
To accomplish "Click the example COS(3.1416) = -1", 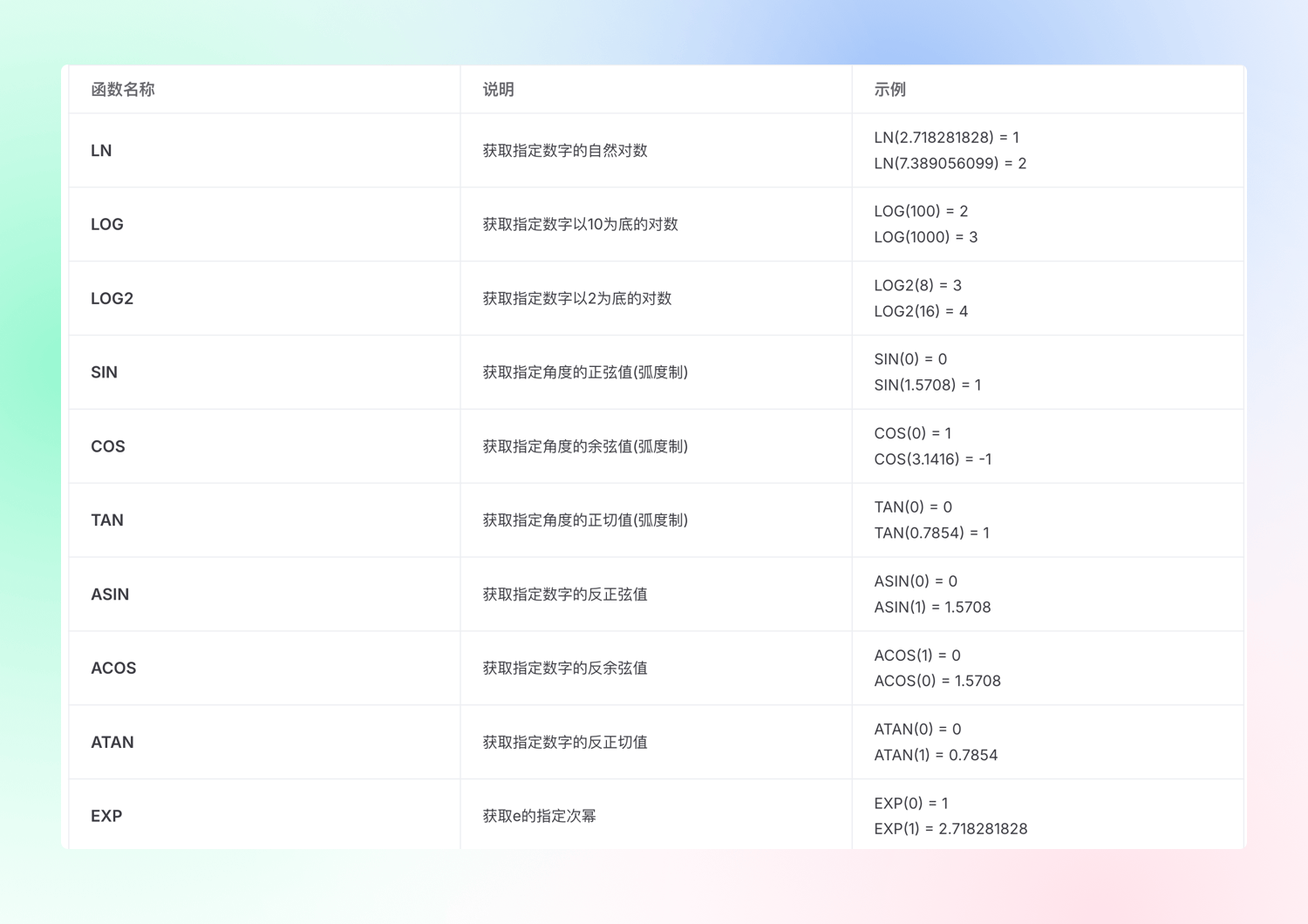I will click(932, 459).
